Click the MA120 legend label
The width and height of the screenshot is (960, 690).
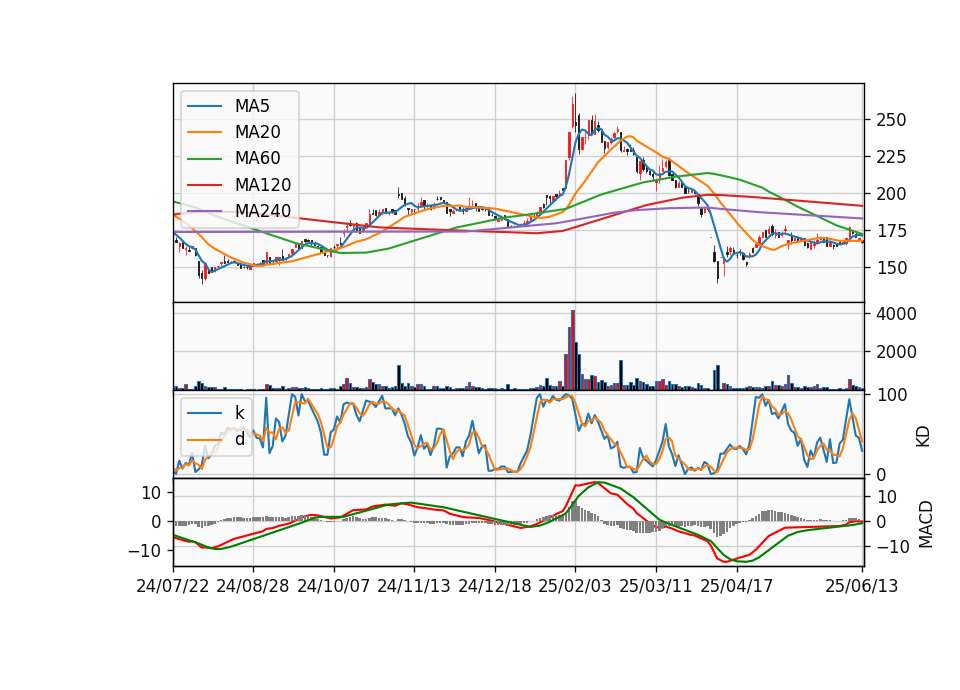tap(263, 185)
